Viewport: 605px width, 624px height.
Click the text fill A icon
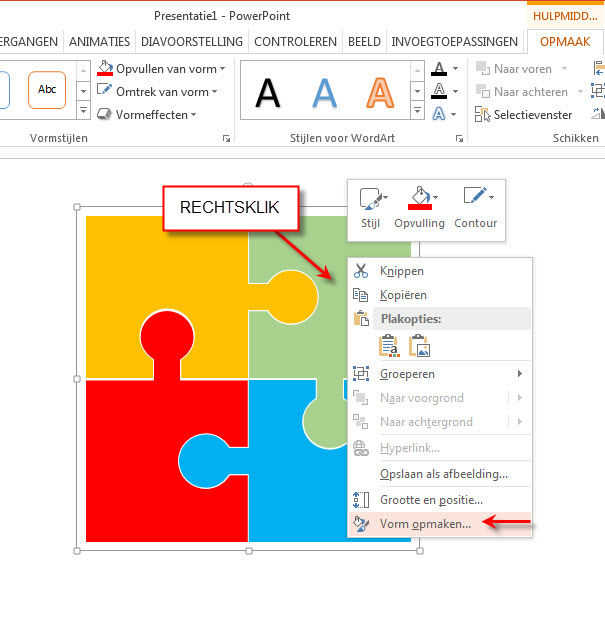coord(439,69)
